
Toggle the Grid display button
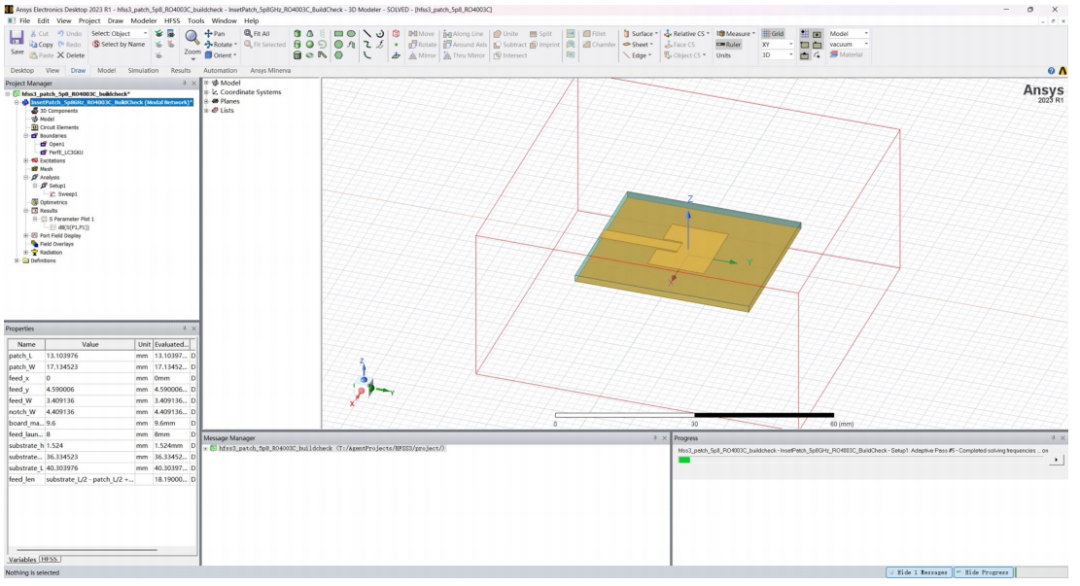[x=774, y=33]
